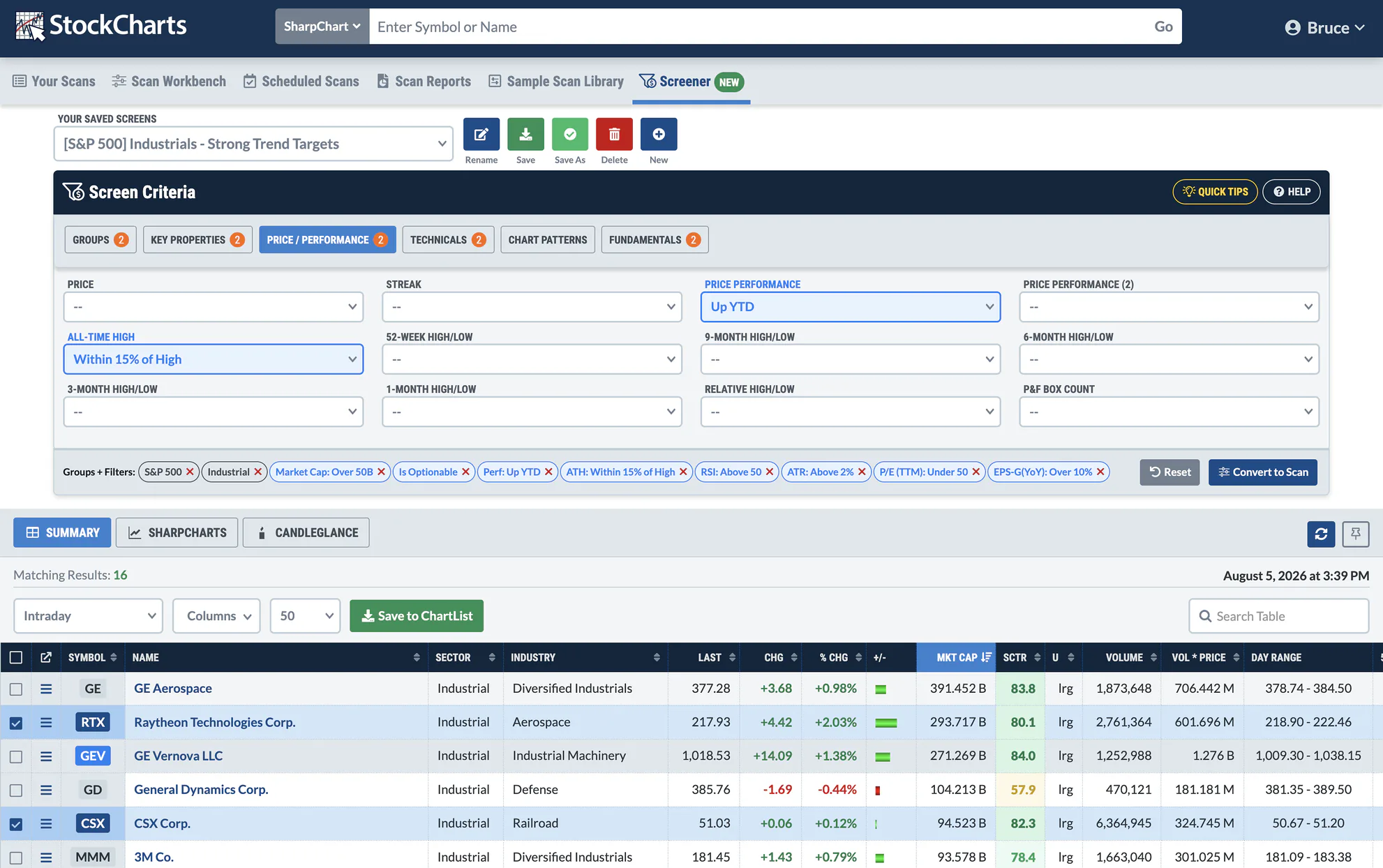
Task: Open the SharpChart type dropdown
Action: [x=322, y=27]
